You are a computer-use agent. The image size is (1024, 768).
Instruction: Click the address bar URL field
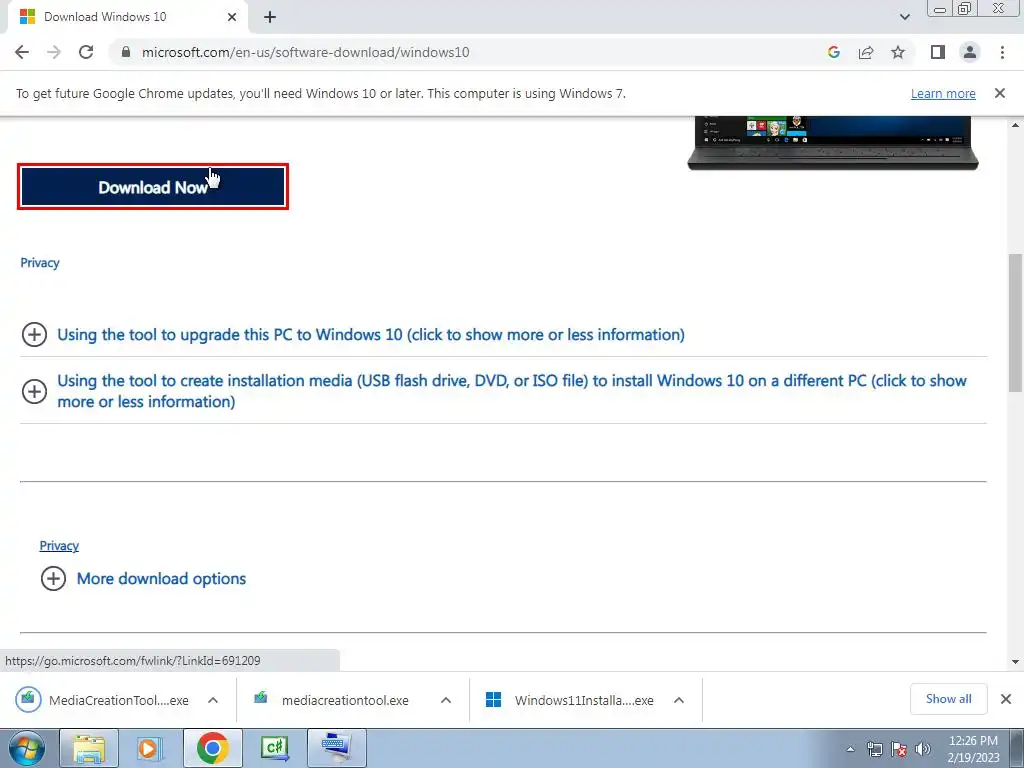pyautogui.click(x=306, y=52)
